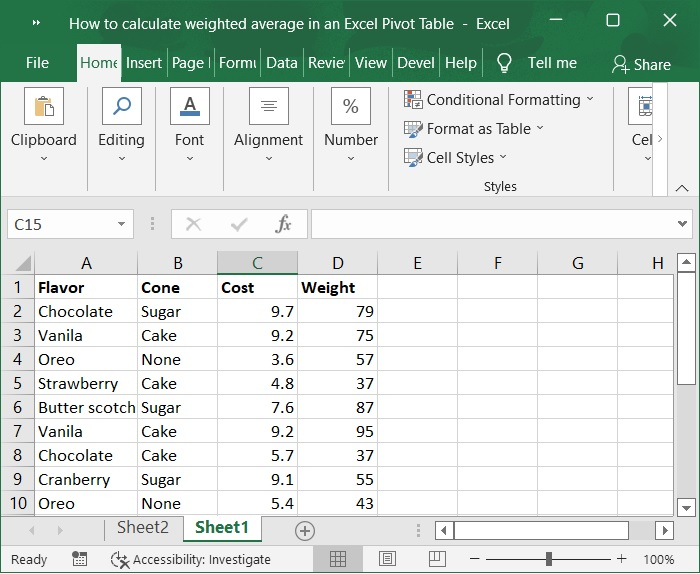Screen dimensions: 700x574
Task: Switch to Page Layout view
Action: pyautogui.click(x=387, y=559)
